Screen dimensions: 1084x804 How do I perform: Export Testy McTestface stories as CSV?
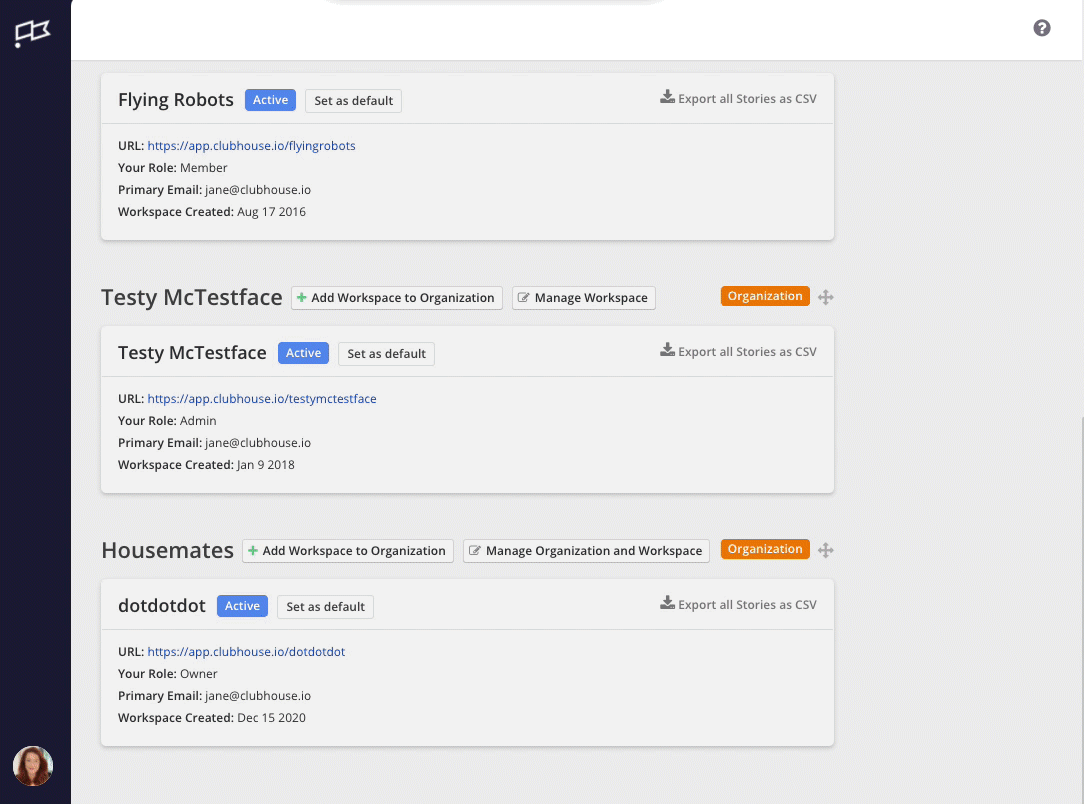pyautogui.click(x=738, y=351)
